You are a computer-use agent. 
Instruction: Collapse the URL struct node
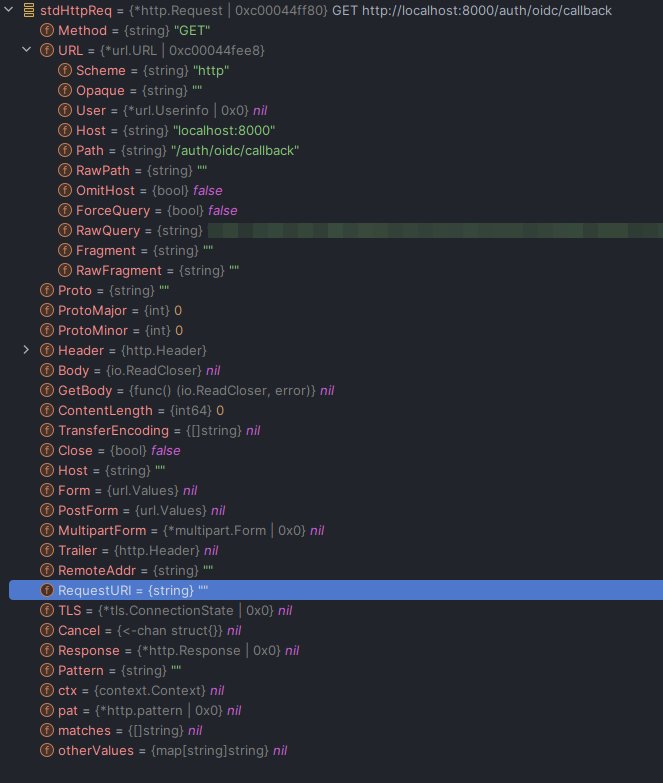pyautogui.click(x=27, y=50)
